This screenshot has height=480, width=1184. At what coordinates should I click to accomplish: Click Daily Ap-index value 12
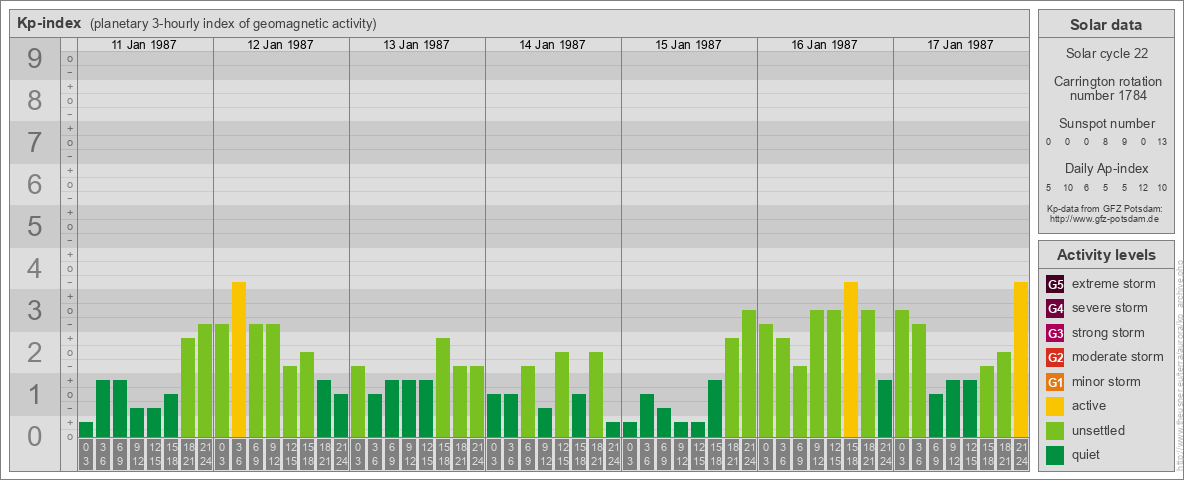click(x=1143, y=187)
